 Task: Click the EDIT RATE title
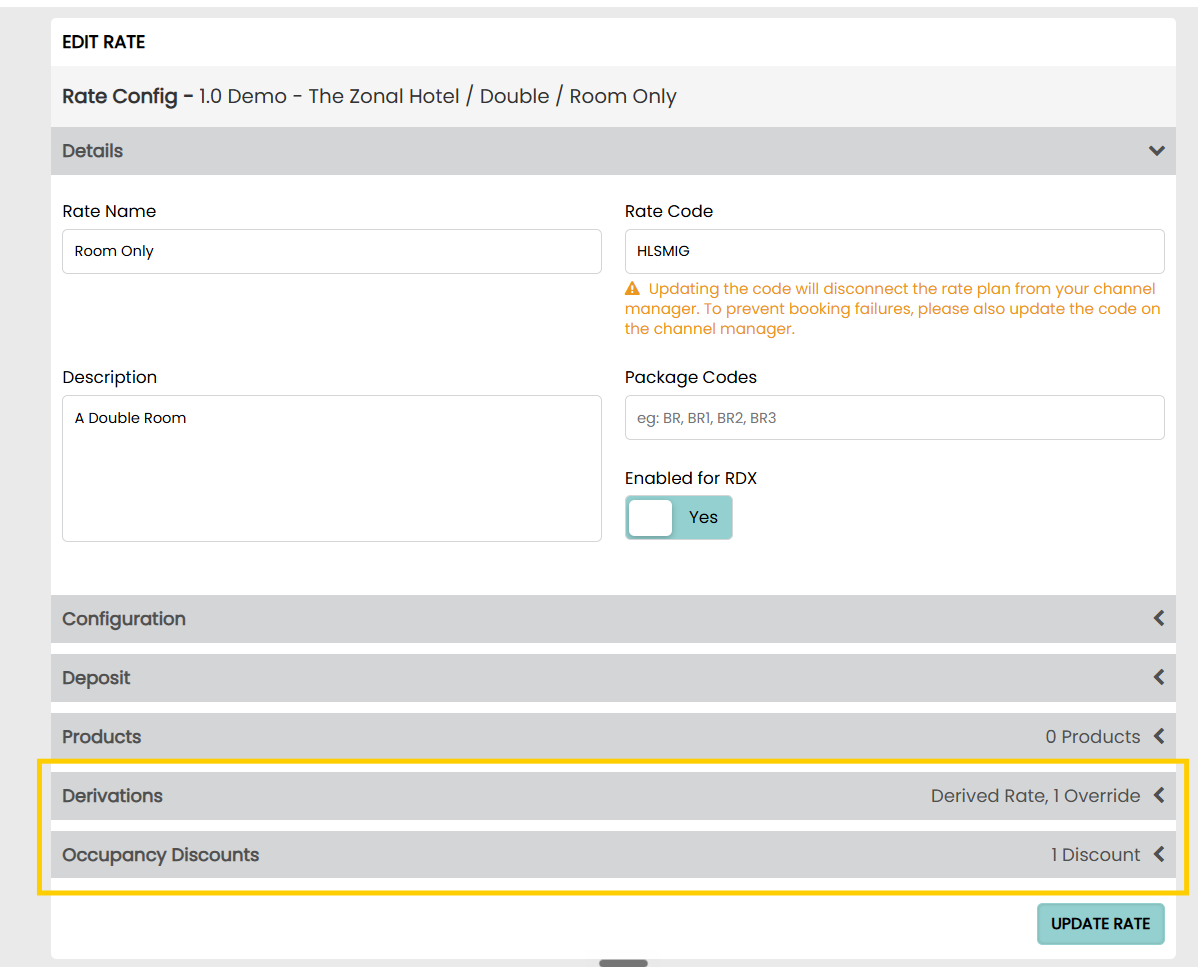tap(103, 42)
